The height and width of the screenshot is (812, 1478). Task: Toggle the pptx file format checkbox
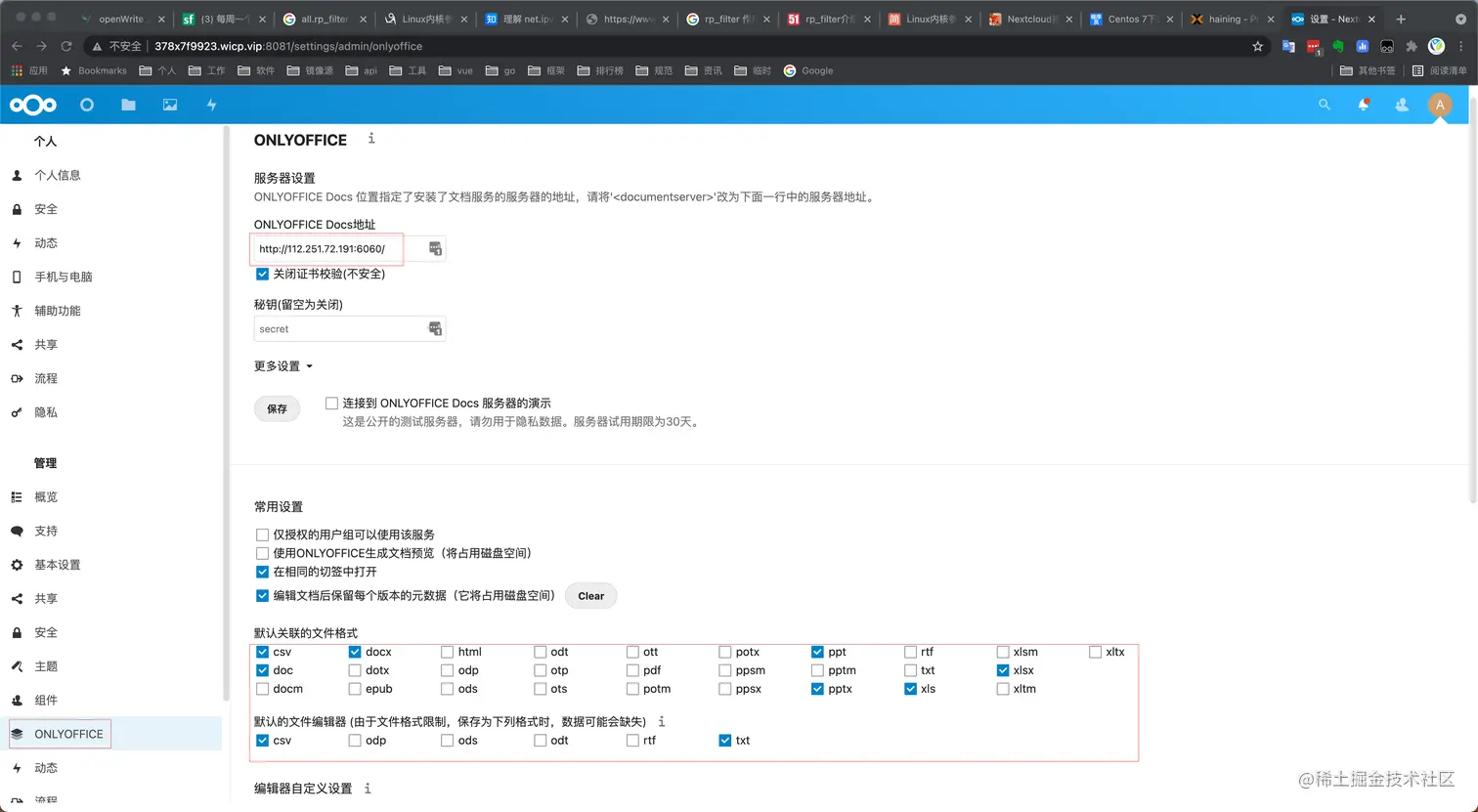coord(817,689)
